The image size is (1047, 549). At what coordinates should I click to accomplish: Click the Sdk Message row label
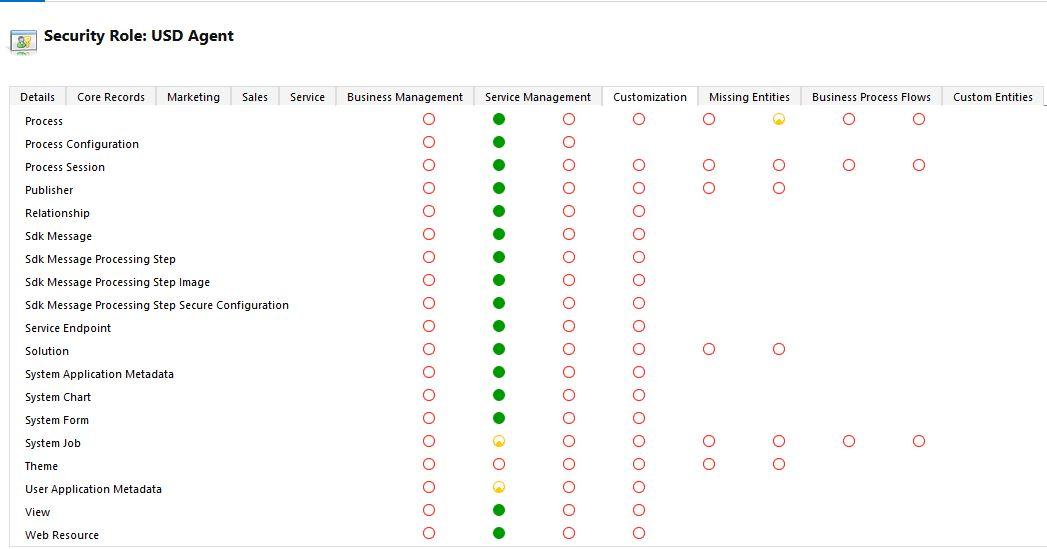[x=58, y=236]
